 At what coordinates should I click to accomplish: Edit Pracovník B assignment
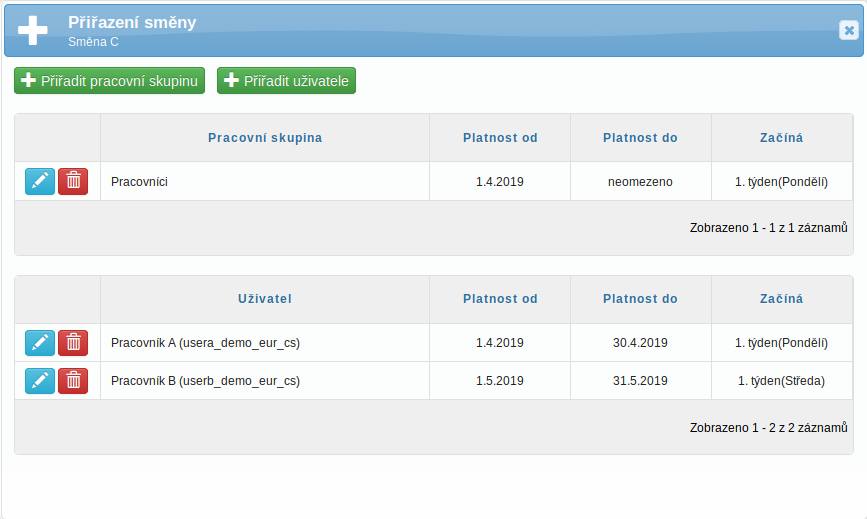point(40,381)
